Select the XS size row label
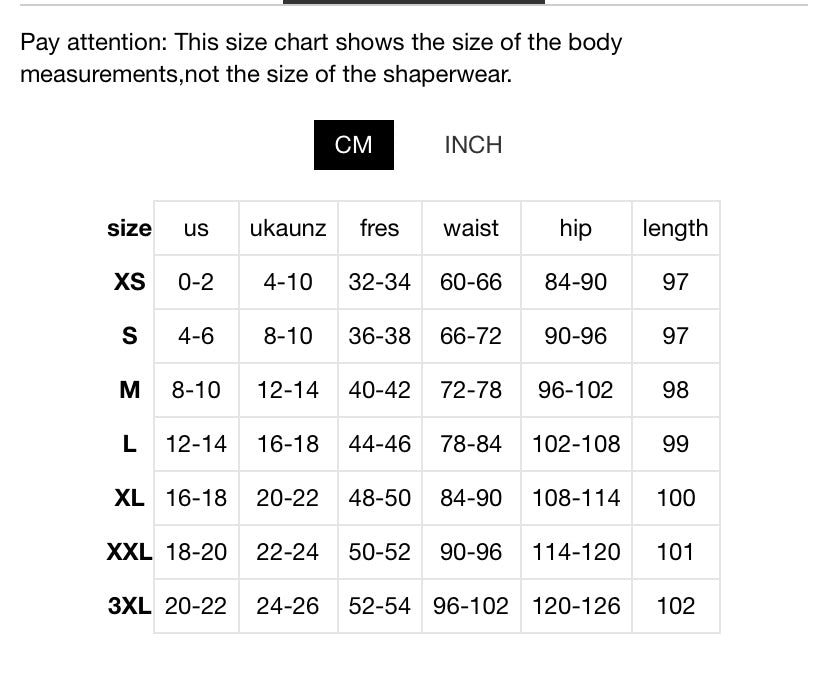The height and width of the screenshot is (696, 828). tap(129, 282)
